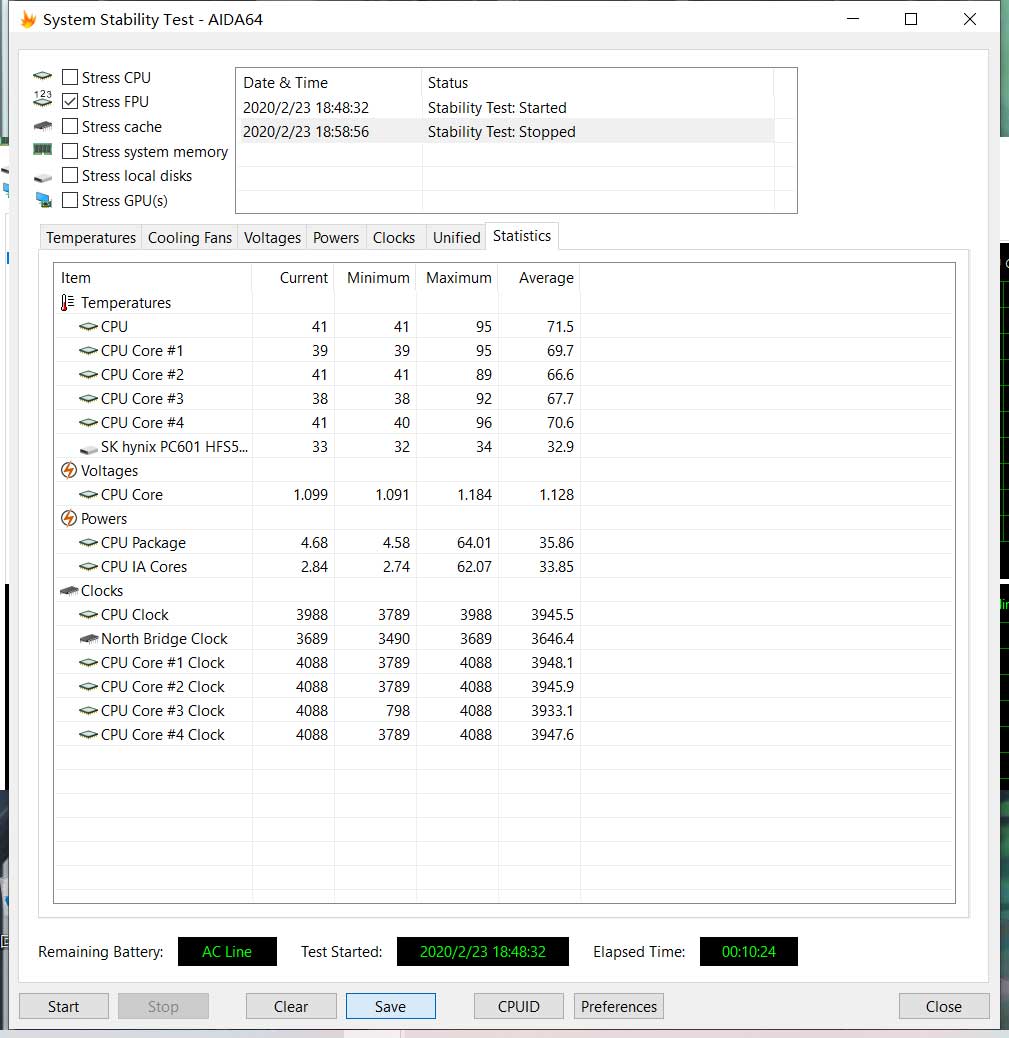This screenshot has width=1009, height=1038.
Task: Click the chip icon of the CPU Core #4 temperature row
Action: pyautogui.click(x=88, y=422)
